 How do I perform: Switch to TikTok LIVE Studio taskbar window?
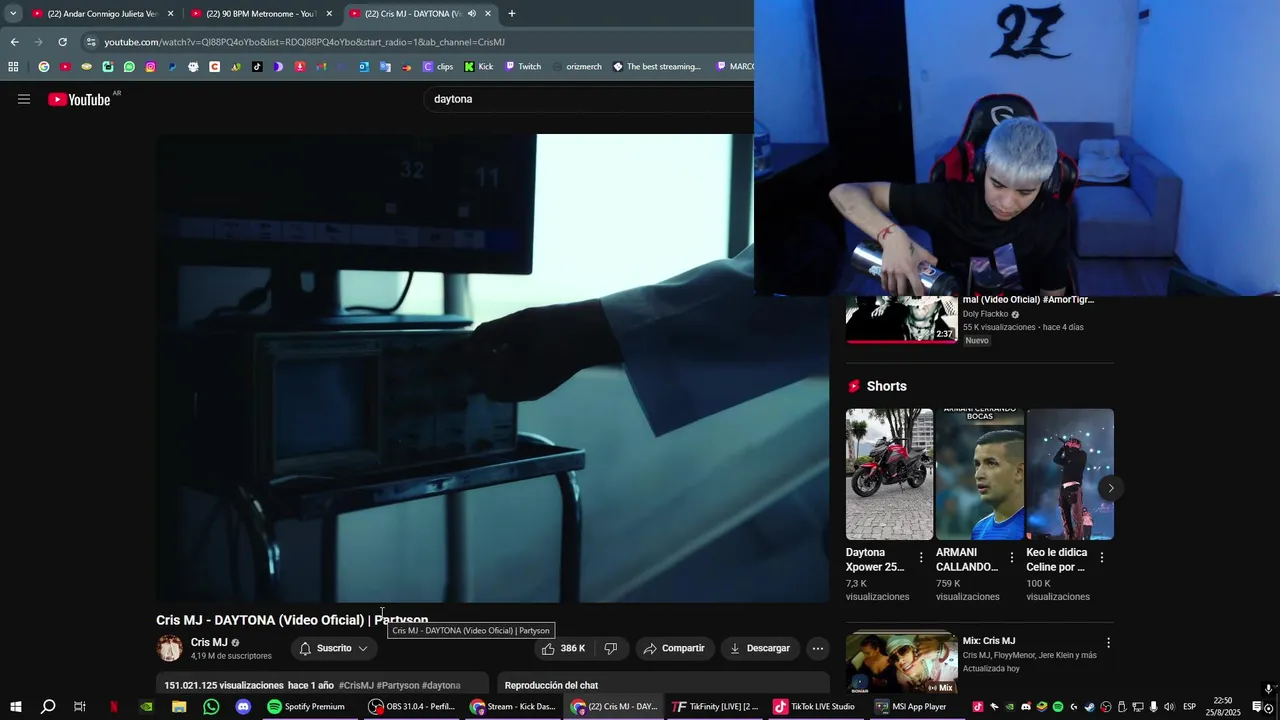816,707
